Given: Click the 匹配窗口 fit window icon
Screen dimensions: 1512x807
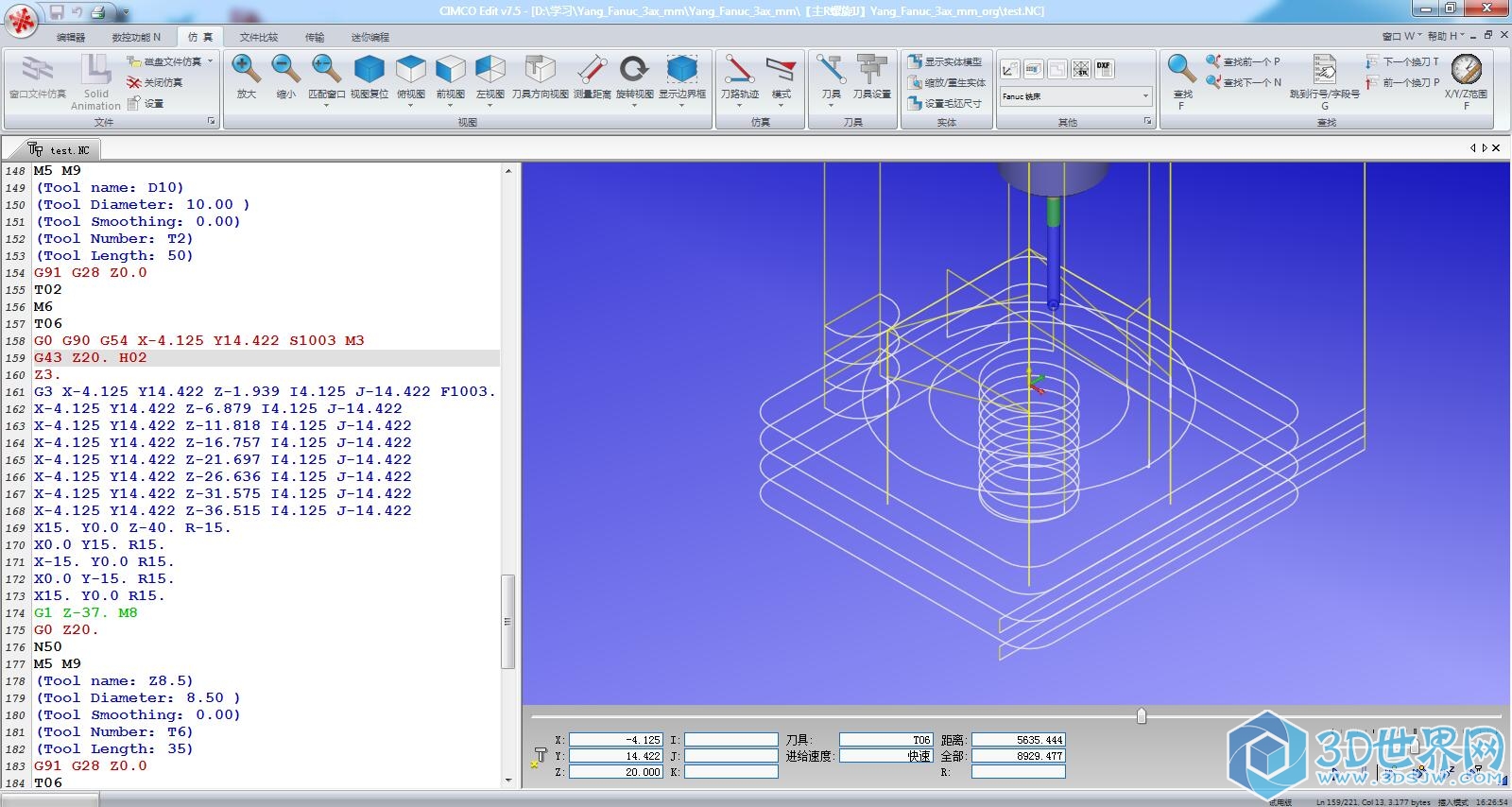Looking at the screenshot, I should coord(326,71).
